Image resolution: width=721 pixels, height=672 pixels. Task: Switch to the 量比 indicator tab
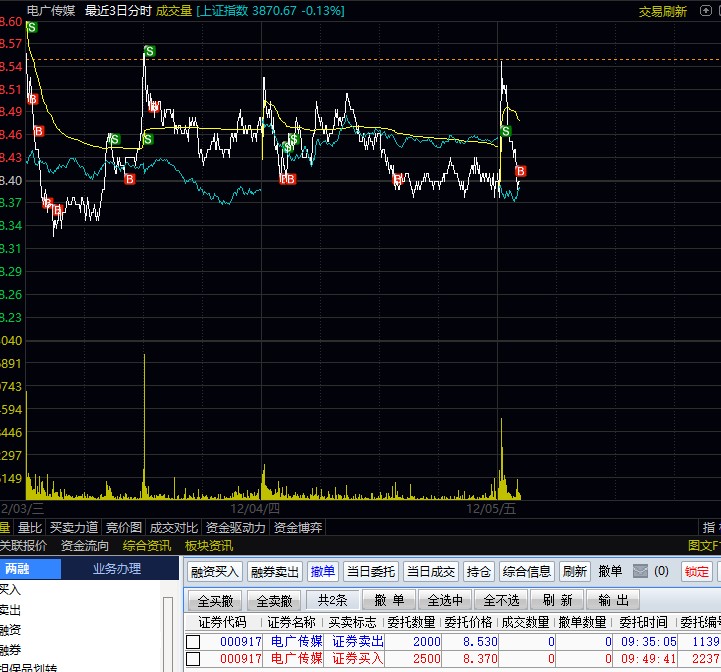pyautogui.click(x=30, y=527)
